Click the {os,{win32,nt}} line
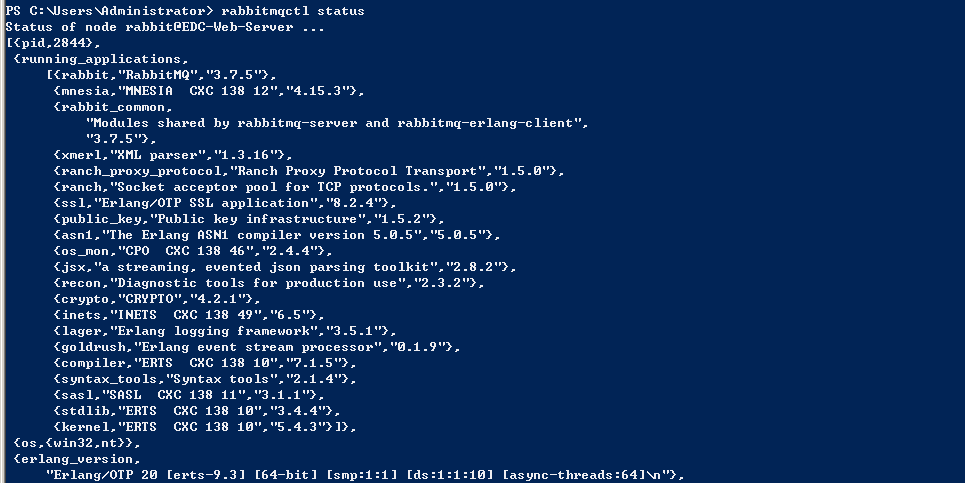 coord(79,443)
